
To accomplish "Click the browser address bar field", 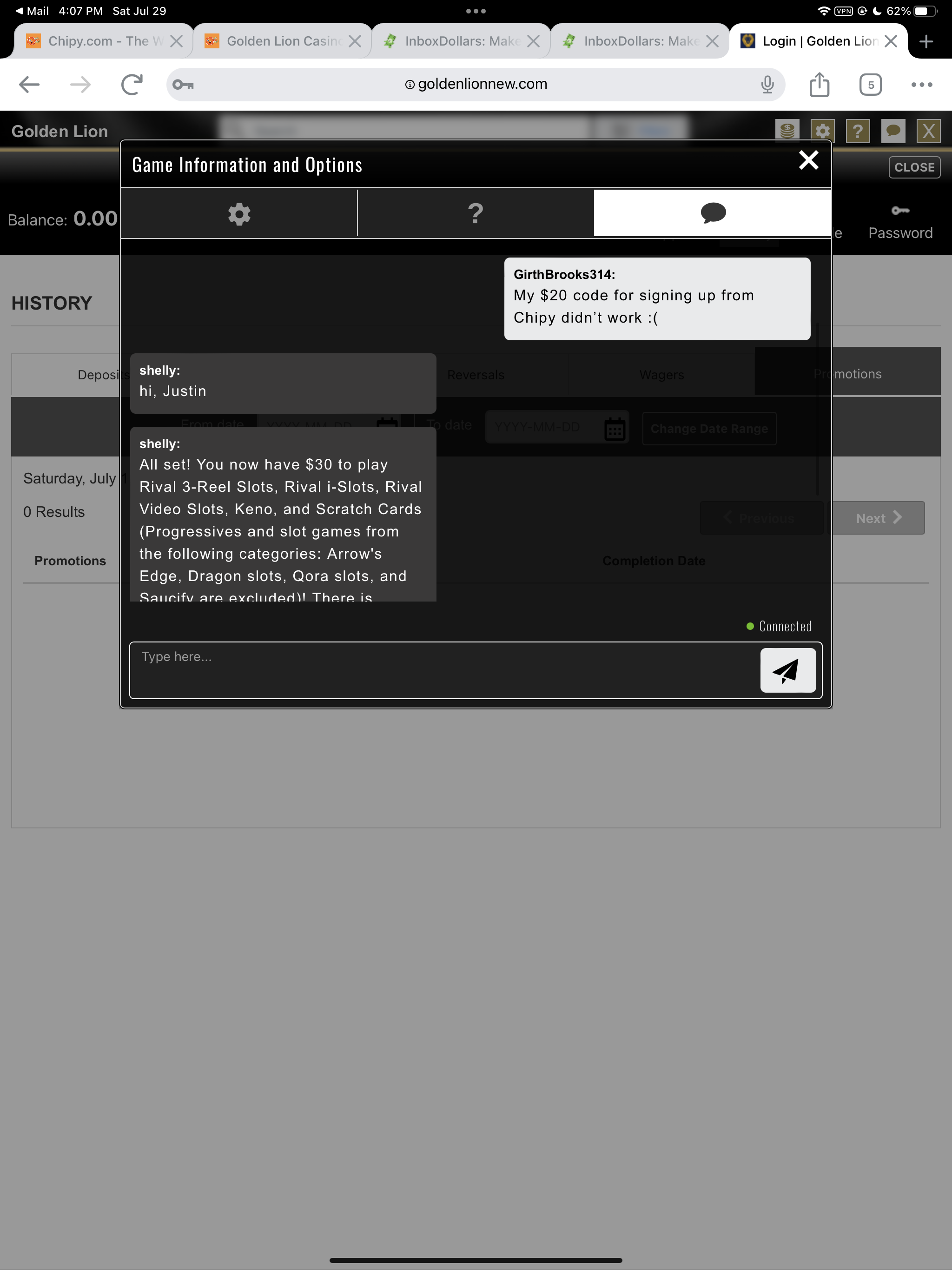I will (x=476, y=83).
